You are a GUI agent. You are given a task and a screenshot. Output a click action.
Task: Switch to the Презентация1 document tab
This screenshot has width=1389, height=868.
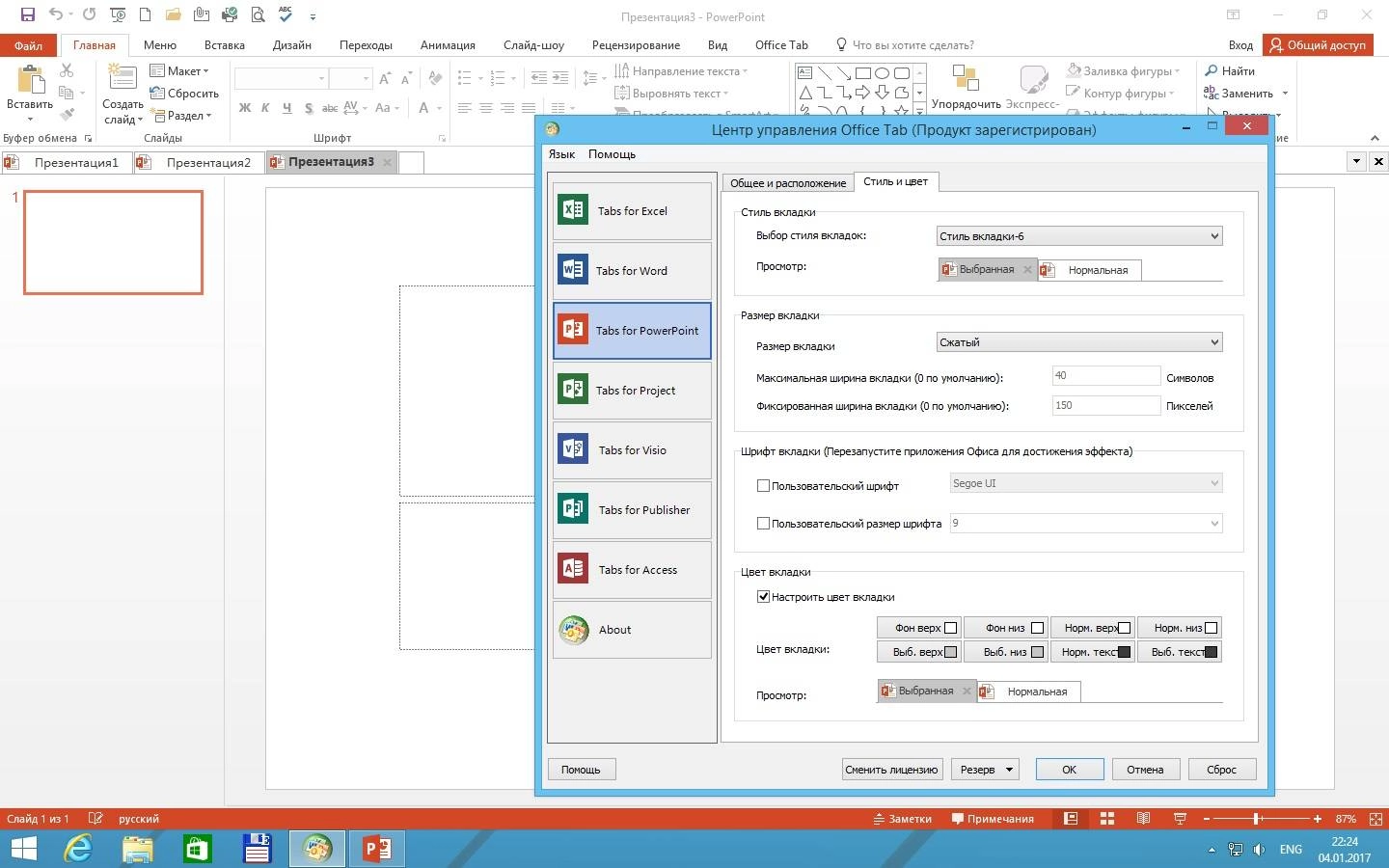click(x=67, y=162)
